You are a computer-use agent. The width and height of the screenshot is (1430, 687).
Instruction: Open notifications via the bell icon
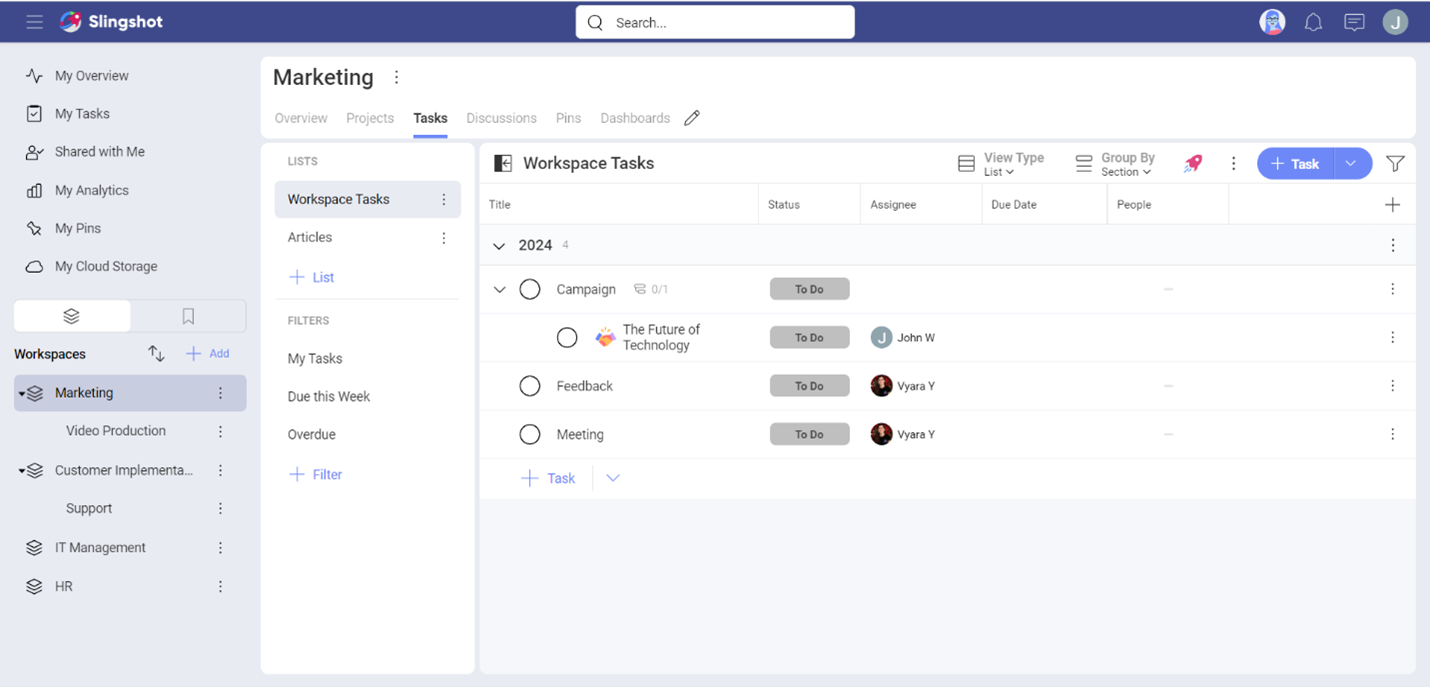point(1313,21)
